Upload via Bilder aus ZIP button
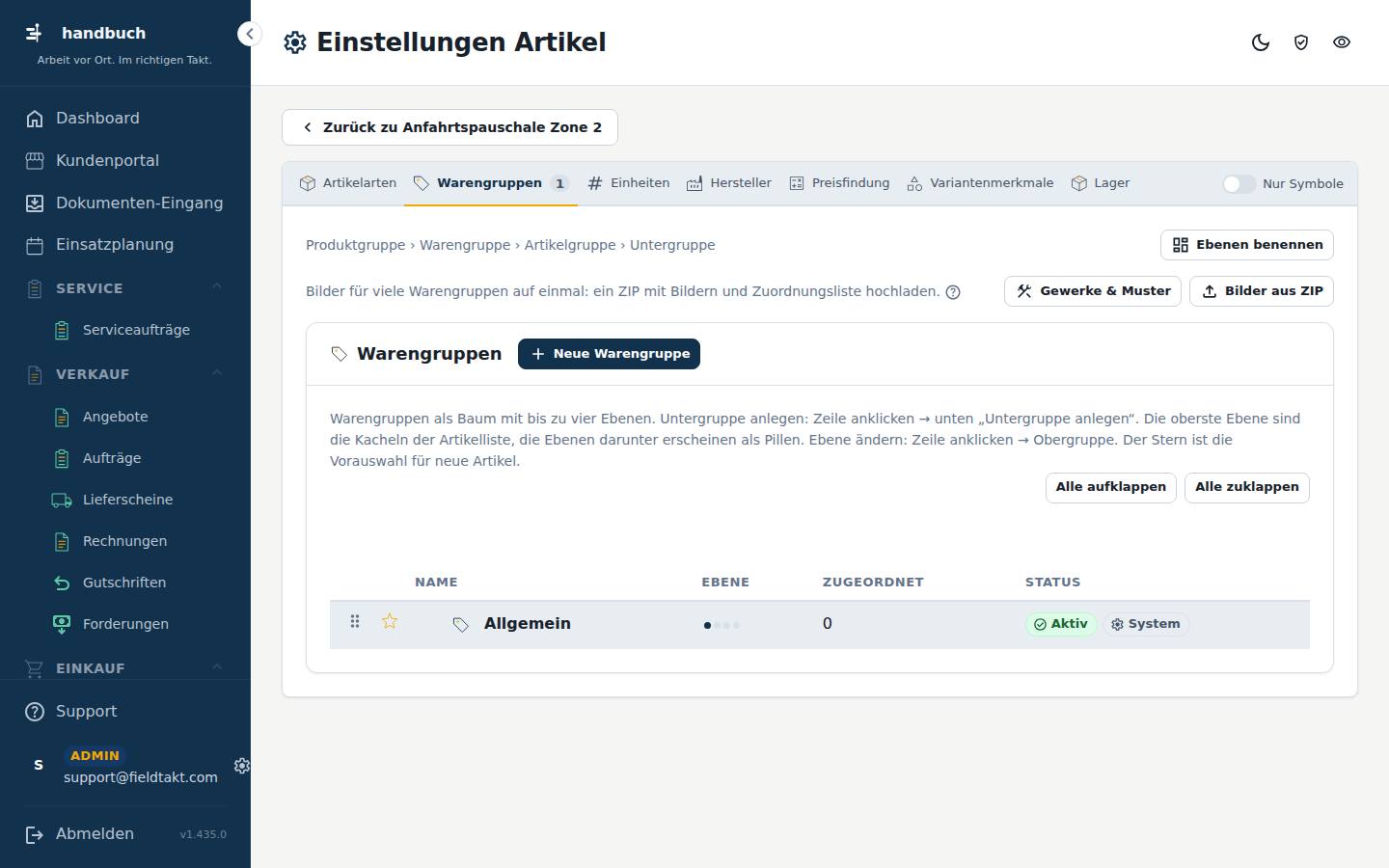The height and width of the screenshot is (868, 1389). (1262, 291)
